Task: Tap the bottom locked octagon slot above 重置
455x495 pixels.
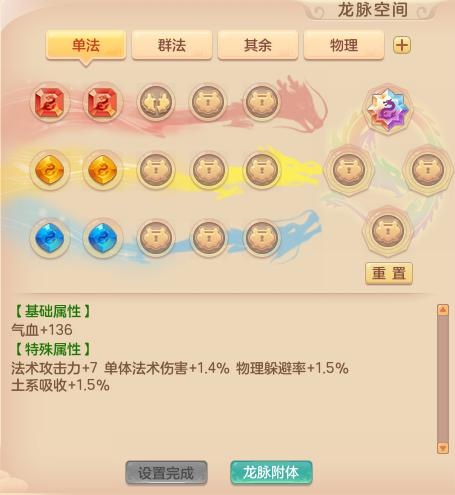Action: pyautogui.click(x=388, y=231)
